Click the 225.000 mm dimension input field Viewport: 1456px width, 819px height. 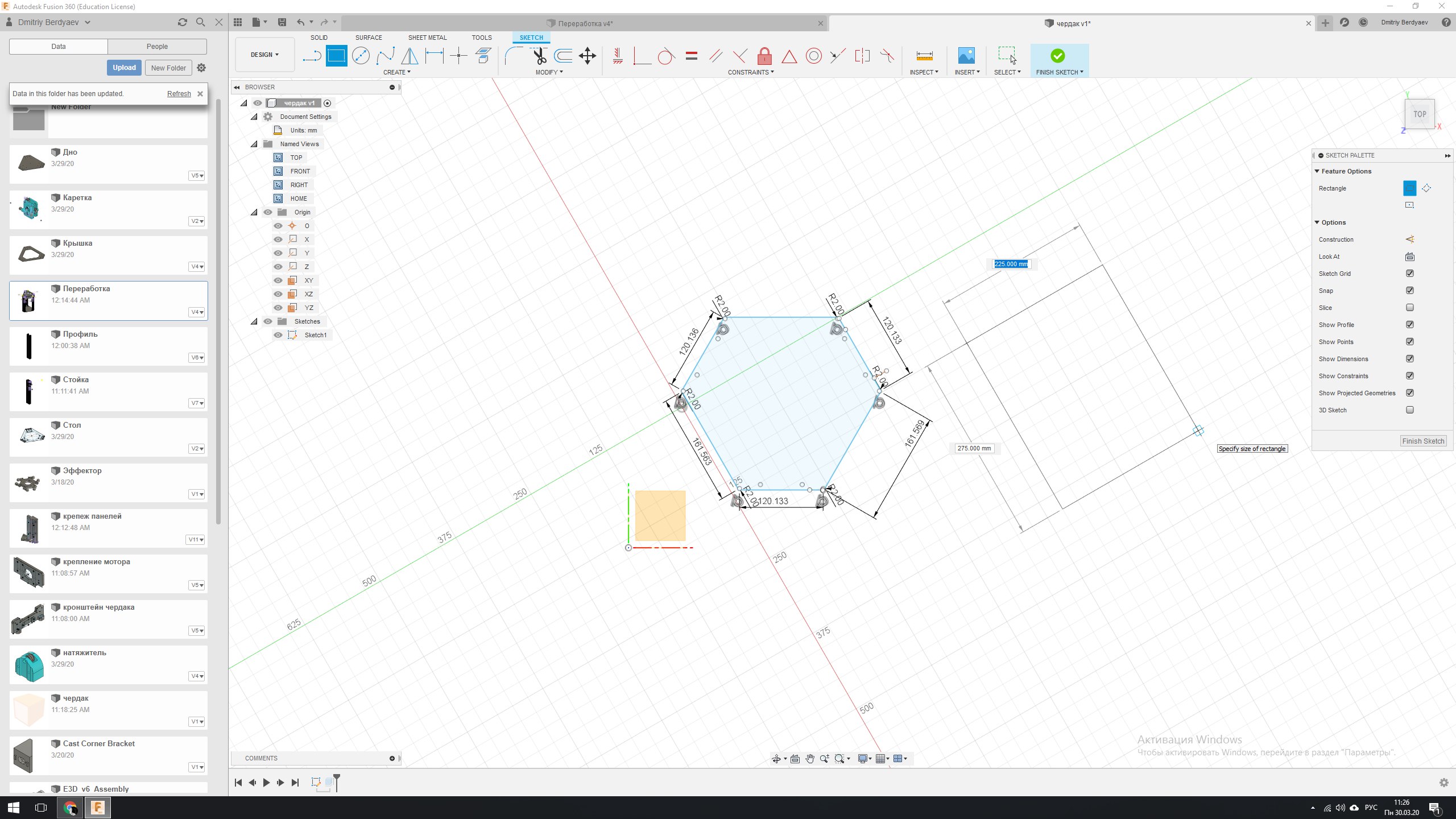(1011, 264)
